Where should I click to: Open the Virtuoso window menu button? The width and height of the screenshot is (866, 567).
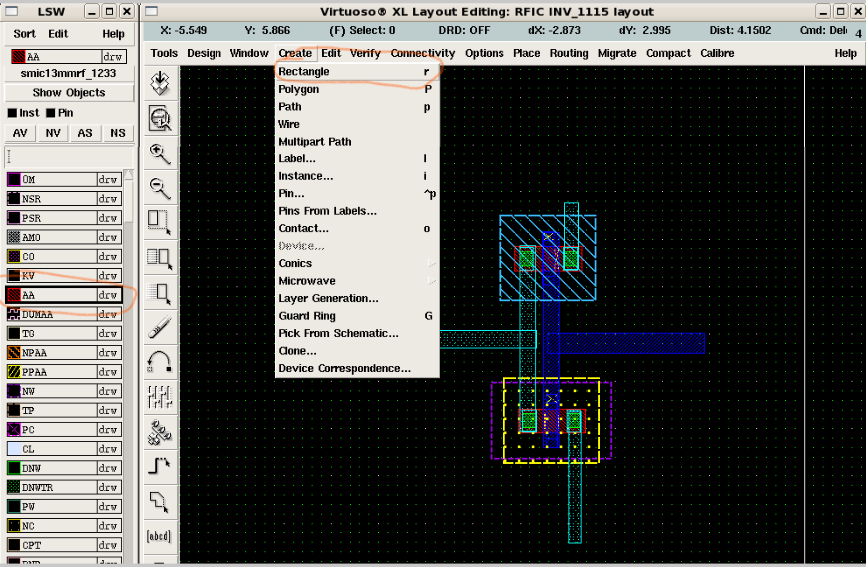pos(151,11)
